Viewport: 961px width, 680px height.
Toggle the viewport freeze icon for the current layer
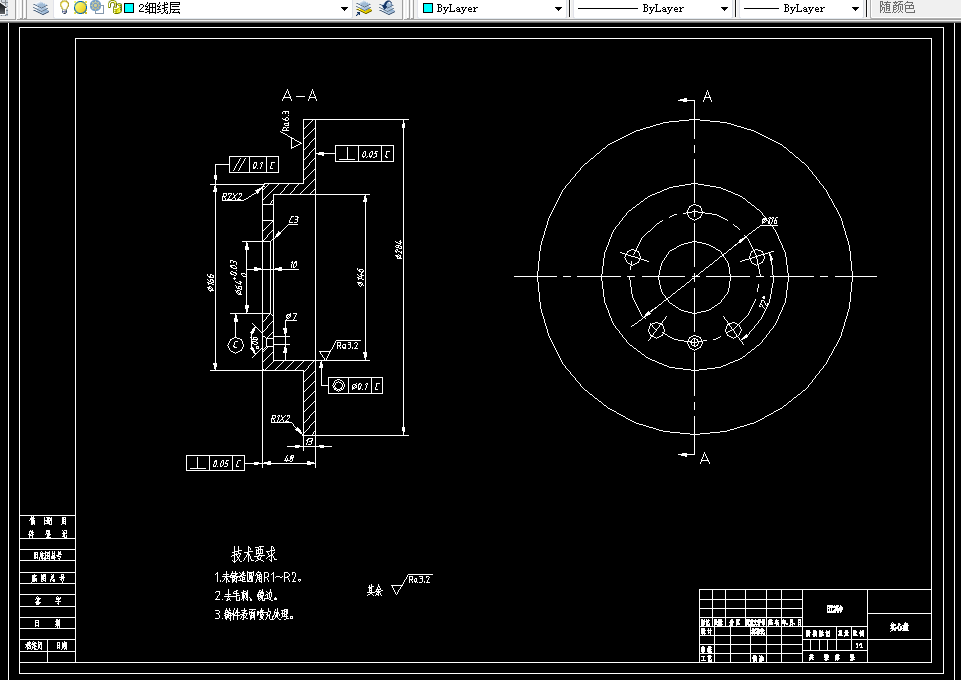[97, 7]
